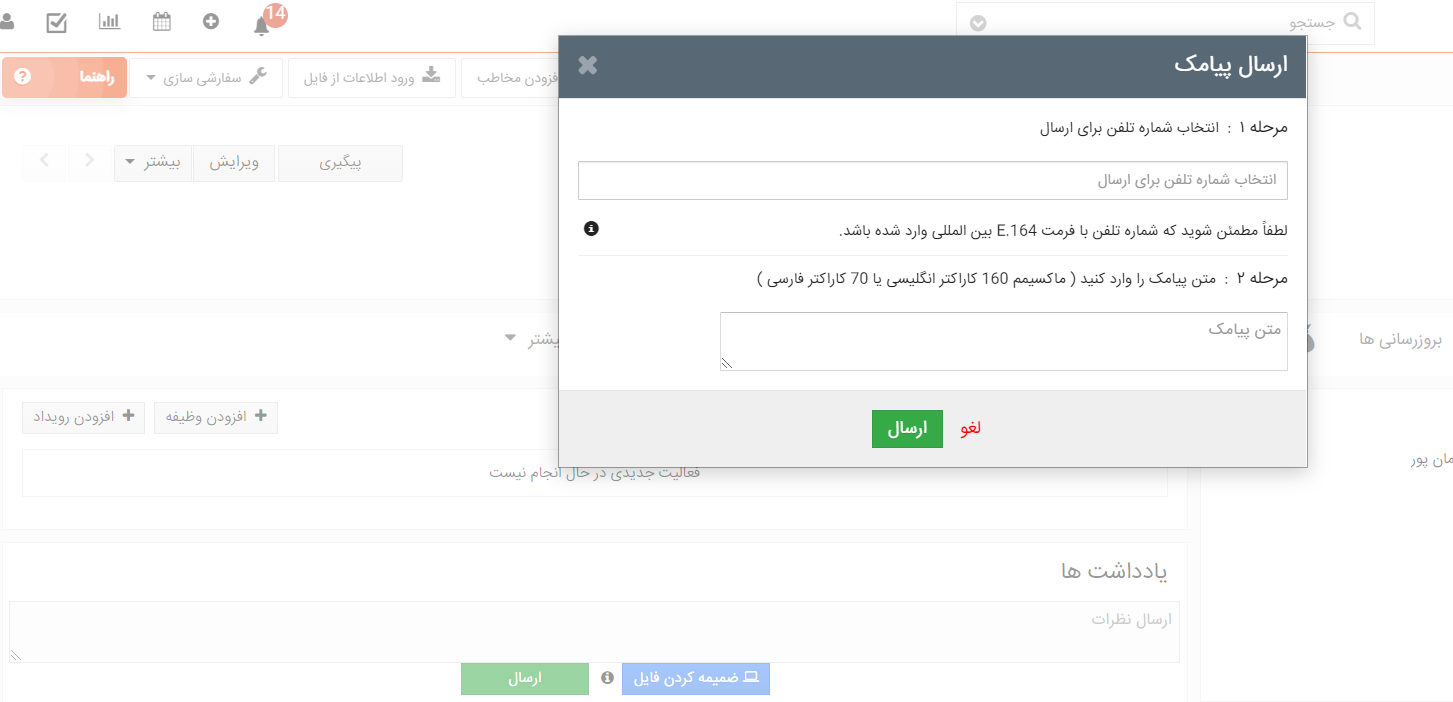This screenshot has height=702, width=1453.
Task: Click the question mark icon on راهنما
Action: (x=23, y=76)
